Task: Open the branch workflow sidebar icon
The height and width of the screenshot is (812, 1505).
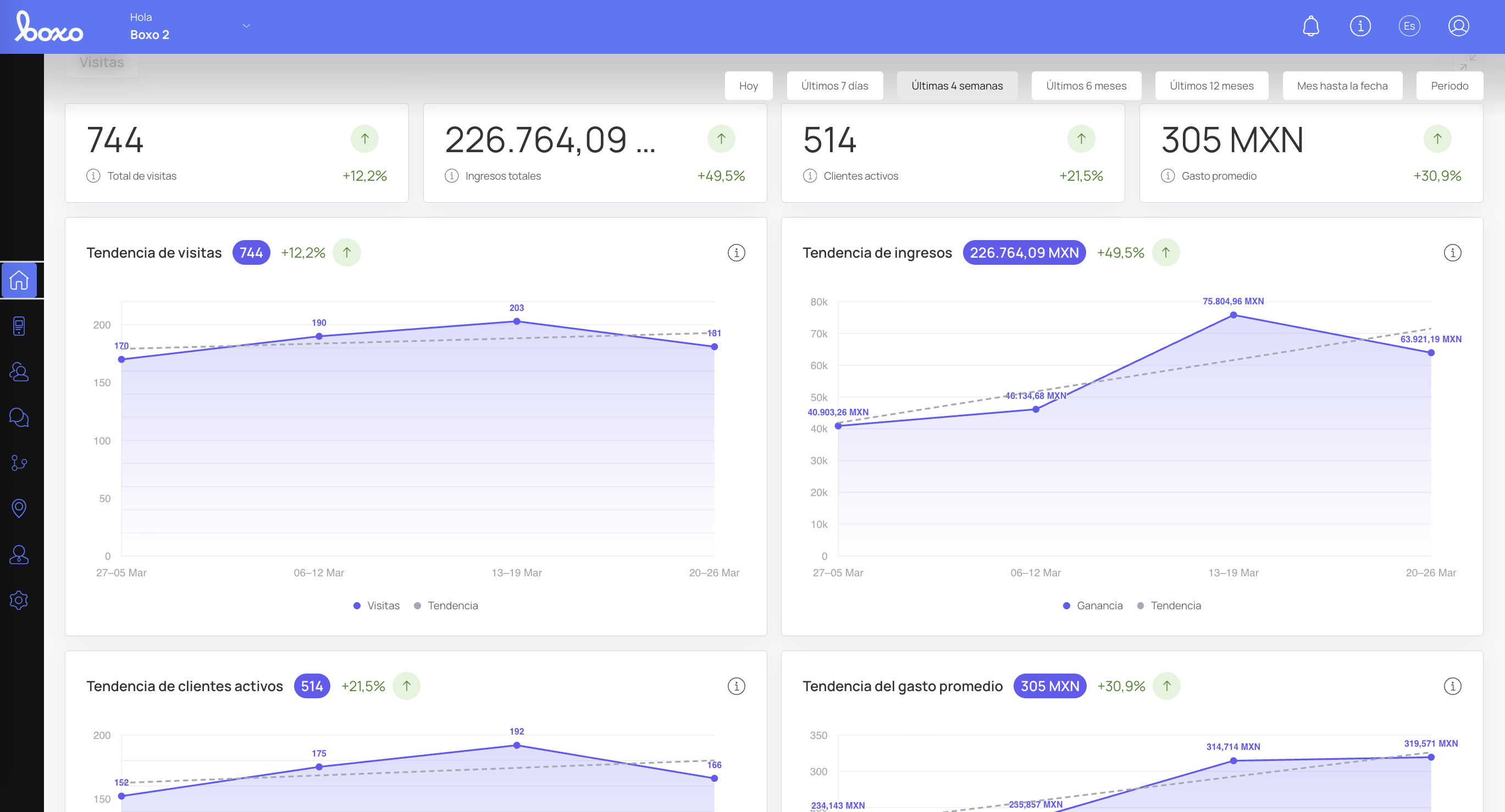Action: [19, 463]
